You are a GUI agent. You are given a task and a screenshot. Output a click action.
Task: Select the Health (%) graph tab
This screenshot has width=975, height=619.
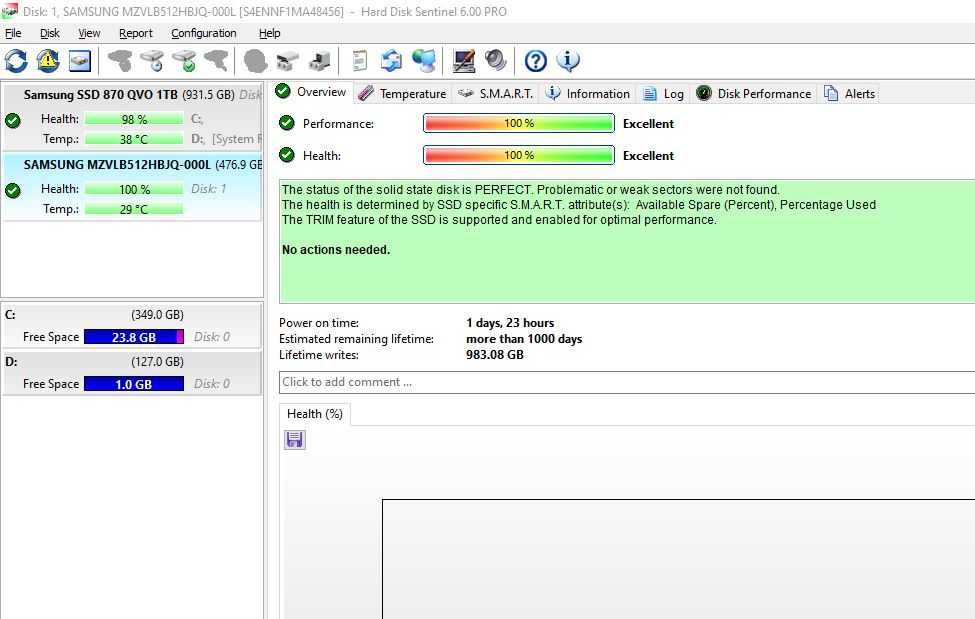click(315, 414)
